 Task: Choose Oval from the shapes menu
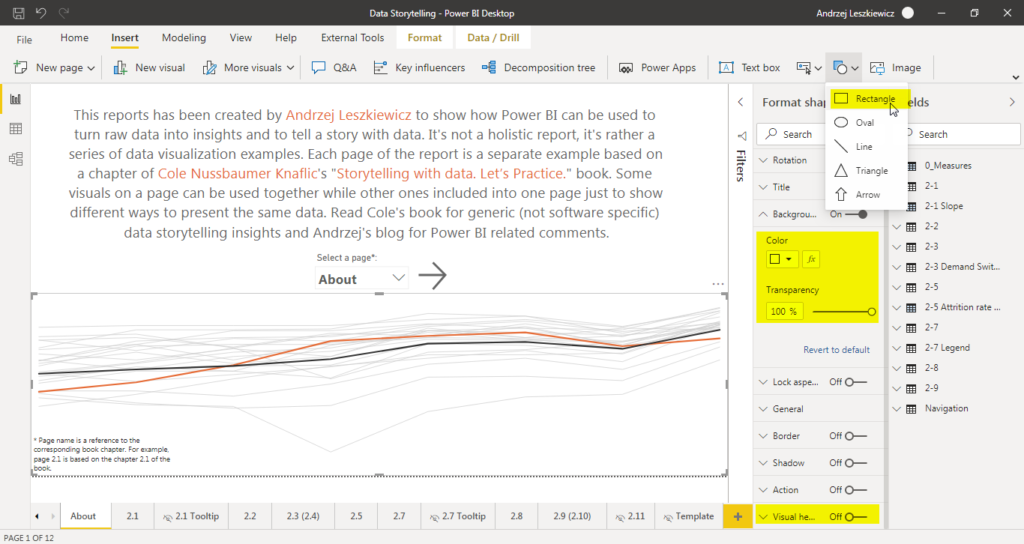click(x=865, y=122)
